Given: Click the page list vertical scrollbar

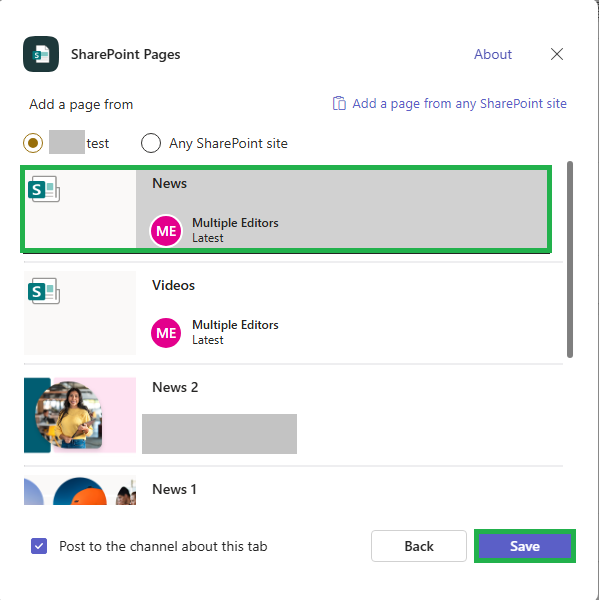Looking at the screenshot, I should 570,259.
